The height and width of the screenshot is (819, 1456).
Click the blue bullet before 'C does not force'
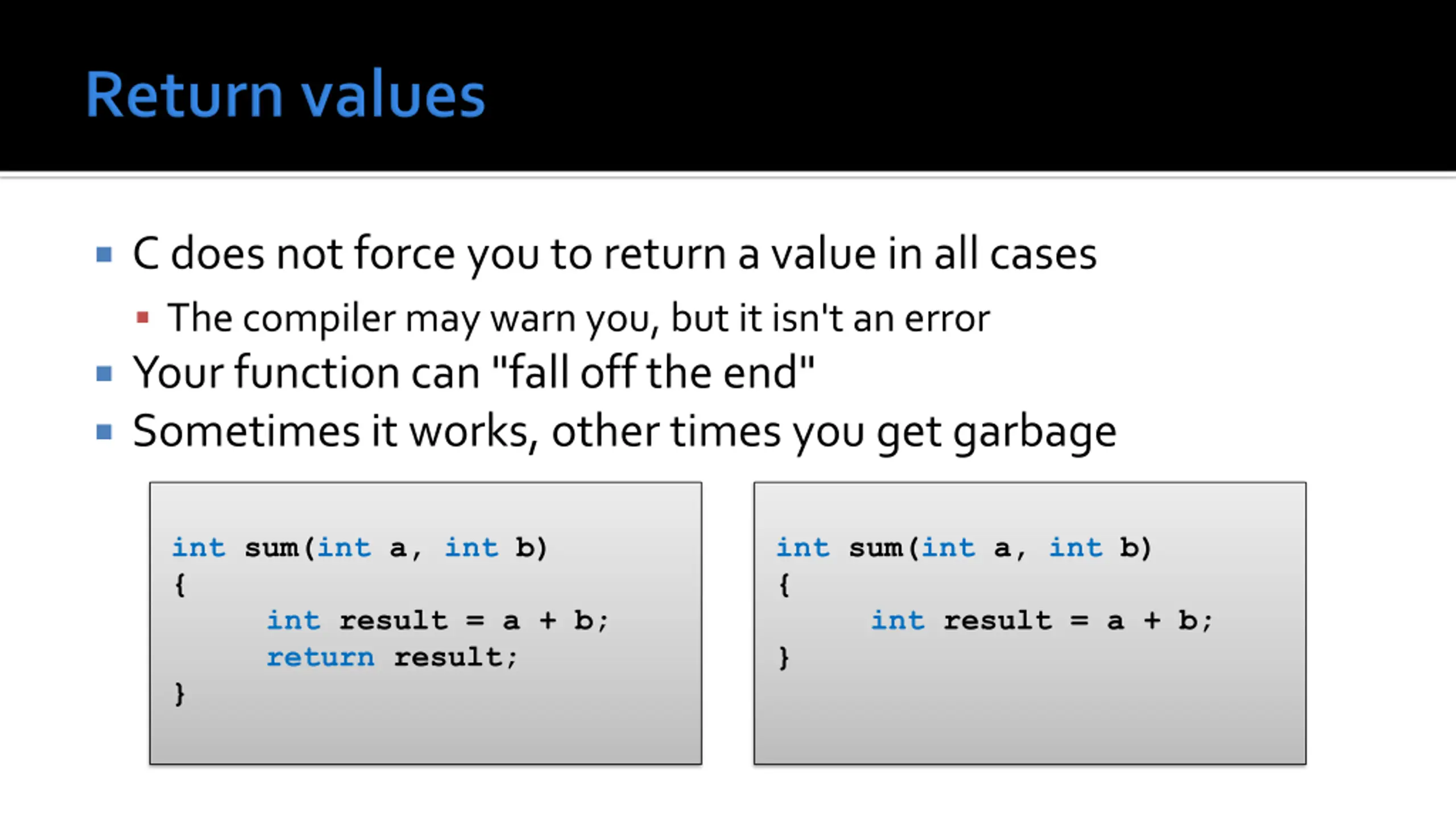[104, 254]
